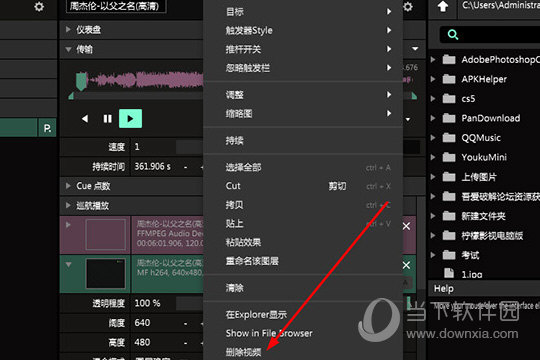This screenshot has height=360, width=540.
Task: Decrease 持续时间 with minus button
Action: click(186, 167)
